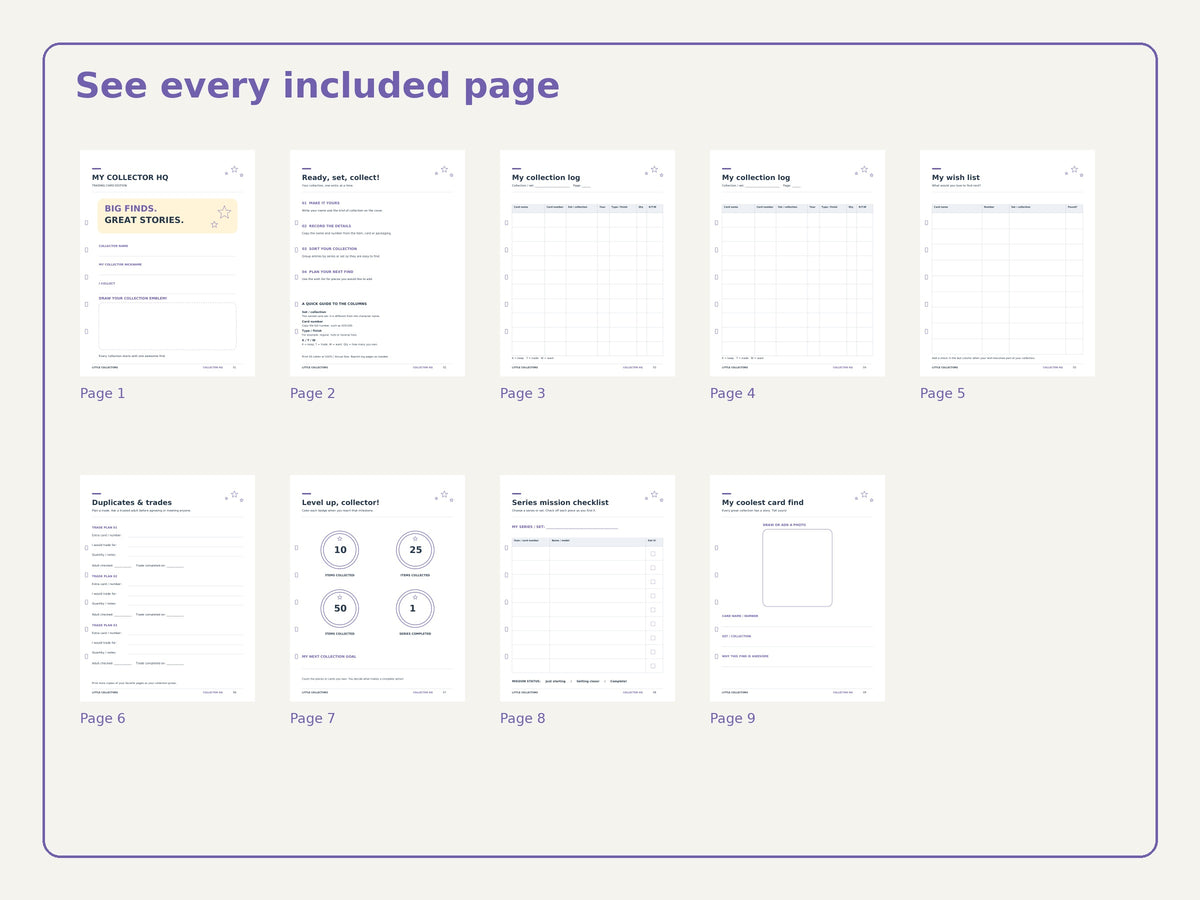Open the Page 1 My Collector HQ thumbnail
1200x900 pixels.
click(x=167, y=263)
